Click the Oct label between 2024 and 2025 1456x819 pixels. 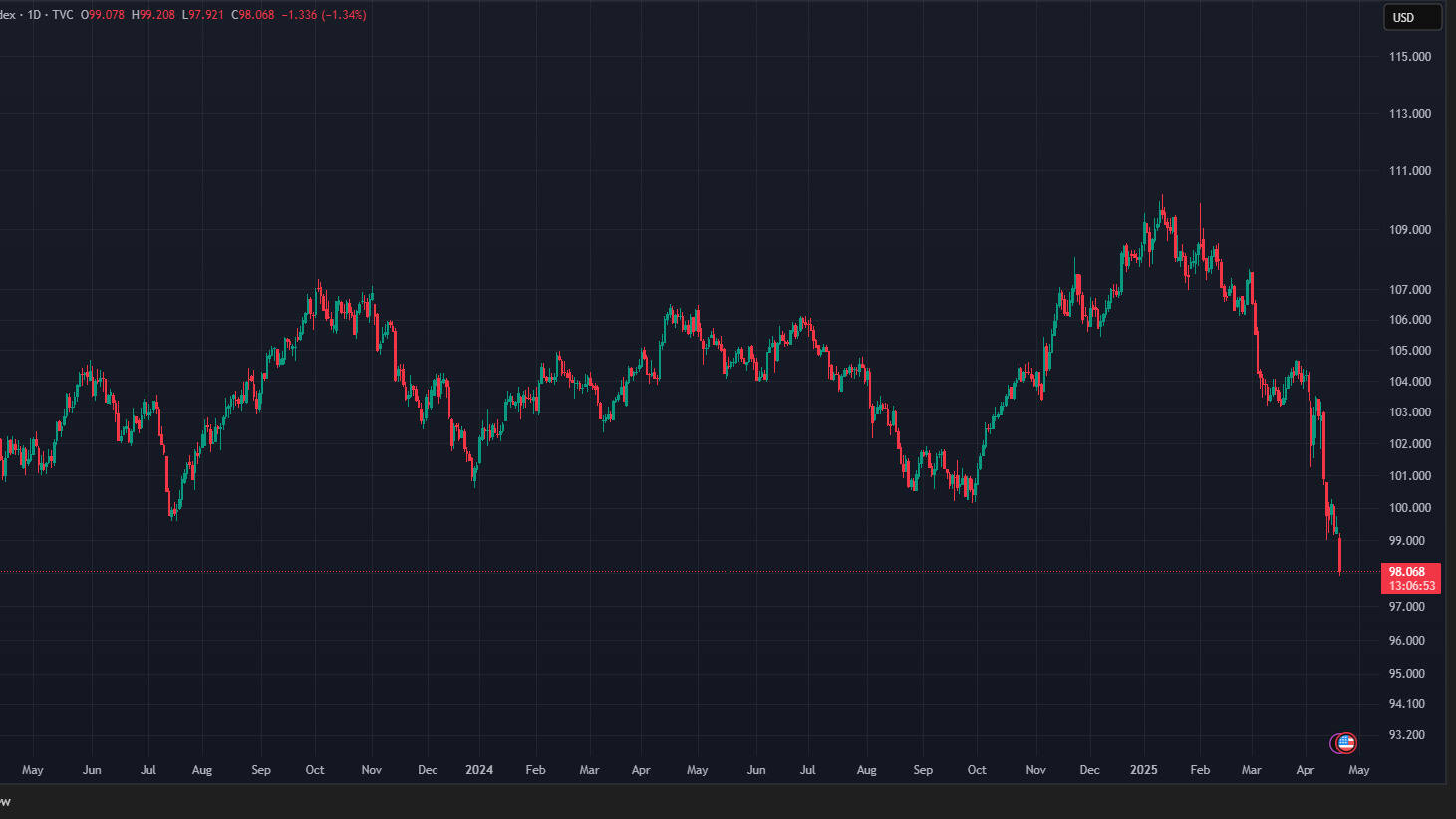(977, 770)
